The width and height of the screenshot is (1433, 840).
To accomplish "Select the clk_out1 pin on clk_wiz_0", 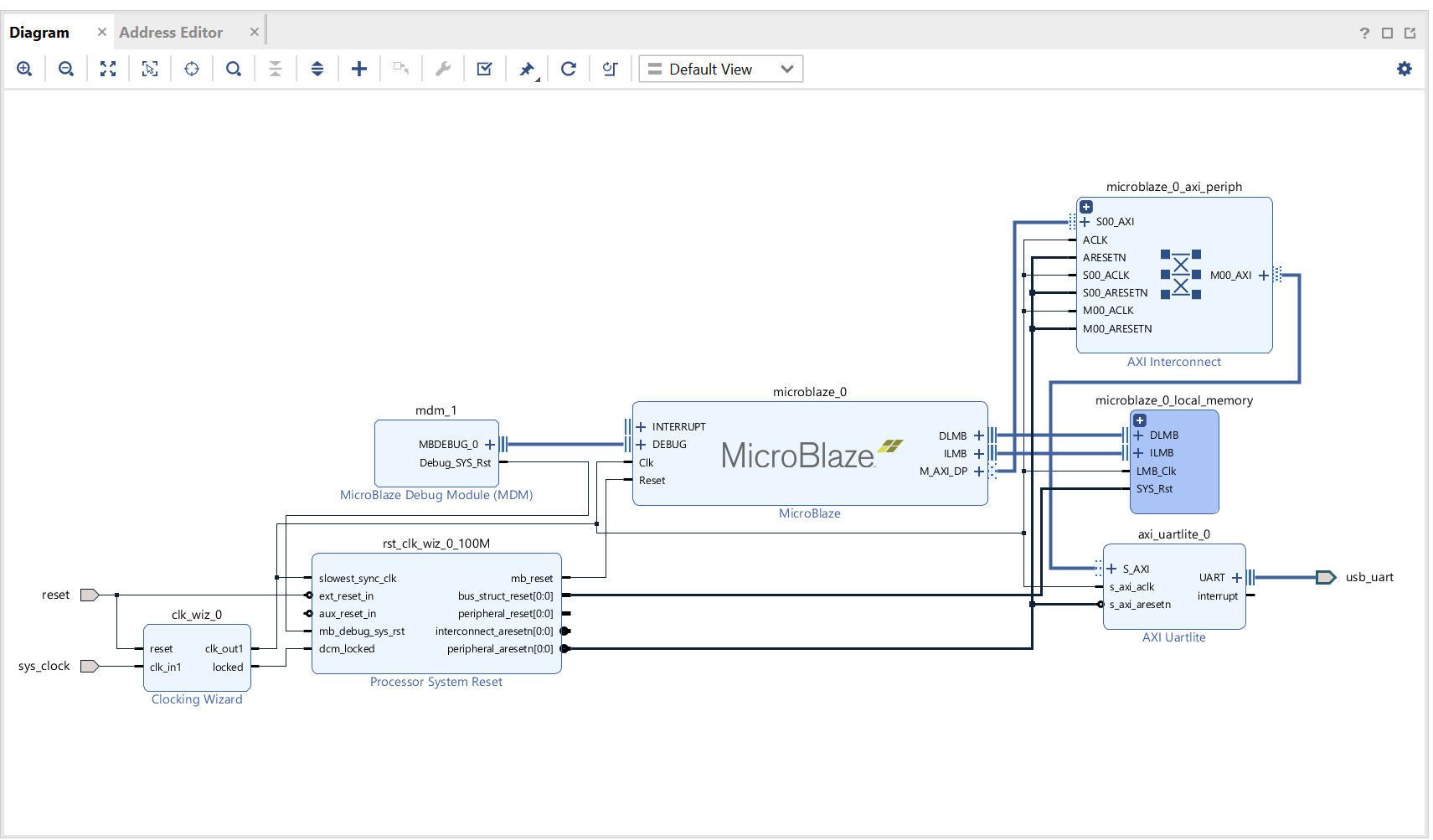I will click(224, 649).
